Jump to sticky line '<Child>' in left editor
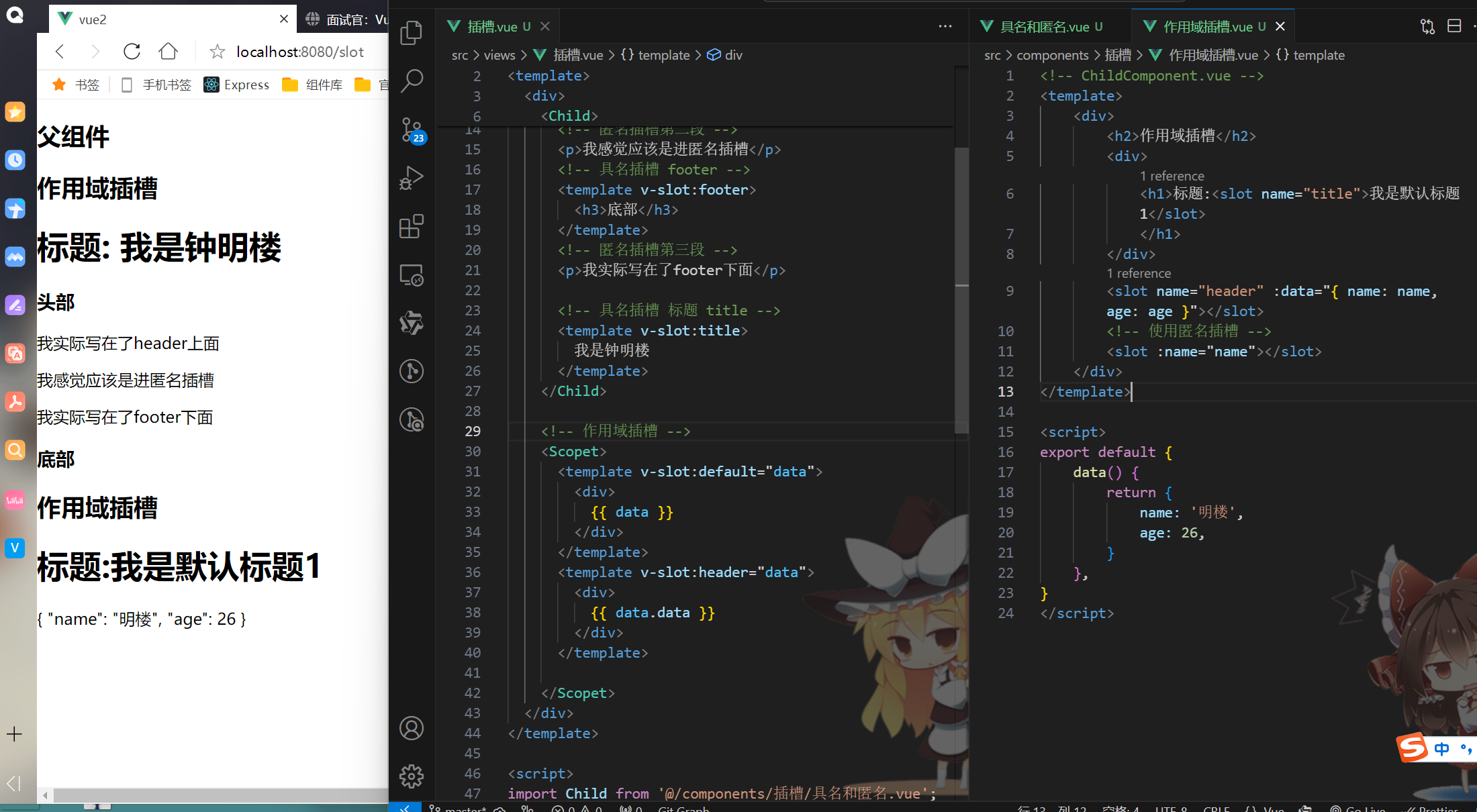 [x=569, y=115]
